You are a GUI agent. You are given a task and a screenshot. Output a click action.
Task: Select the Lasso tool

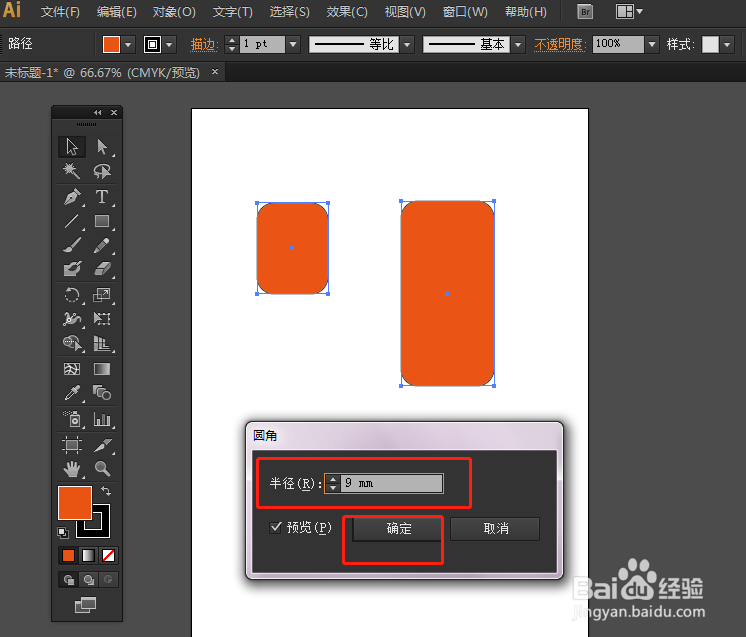click(x=102, y=171)
